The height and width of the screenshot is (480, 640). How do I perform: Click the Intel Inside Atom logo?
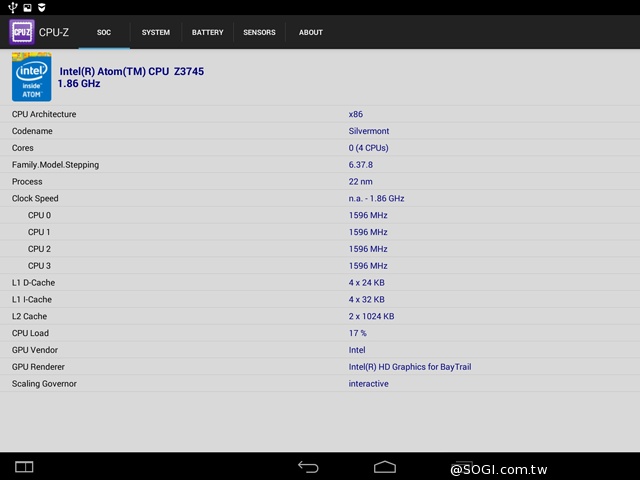[31, 78]
